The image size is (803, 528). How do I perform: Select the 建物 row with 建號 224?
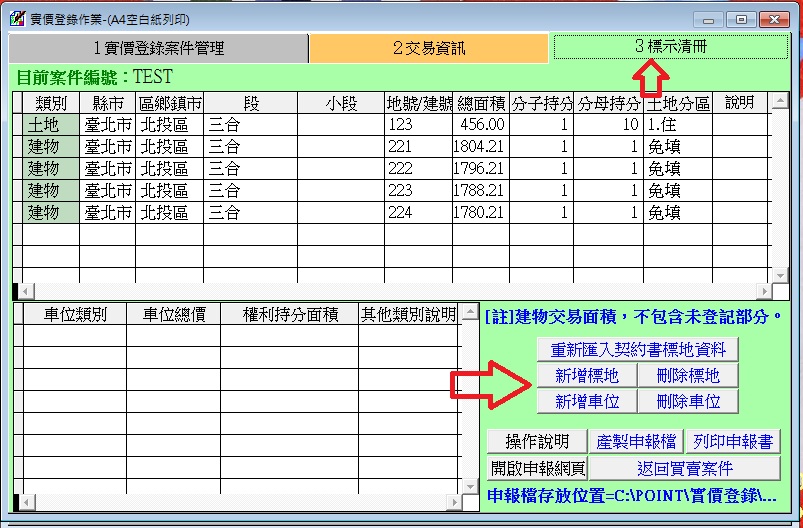(45, 212)
